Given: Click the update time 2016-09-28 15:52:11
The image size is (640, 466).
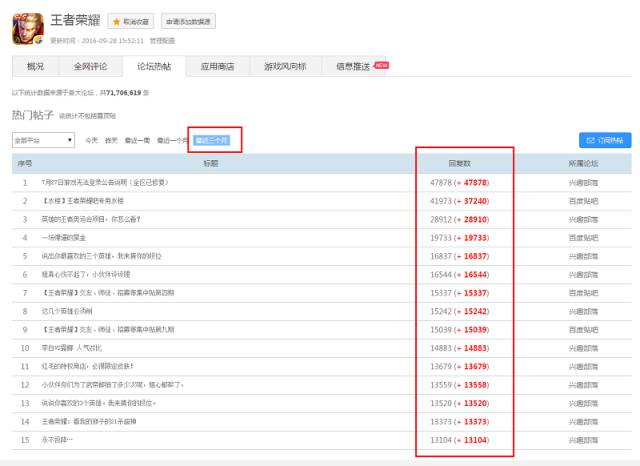Looking at the screenshot, I should [113, 40].
